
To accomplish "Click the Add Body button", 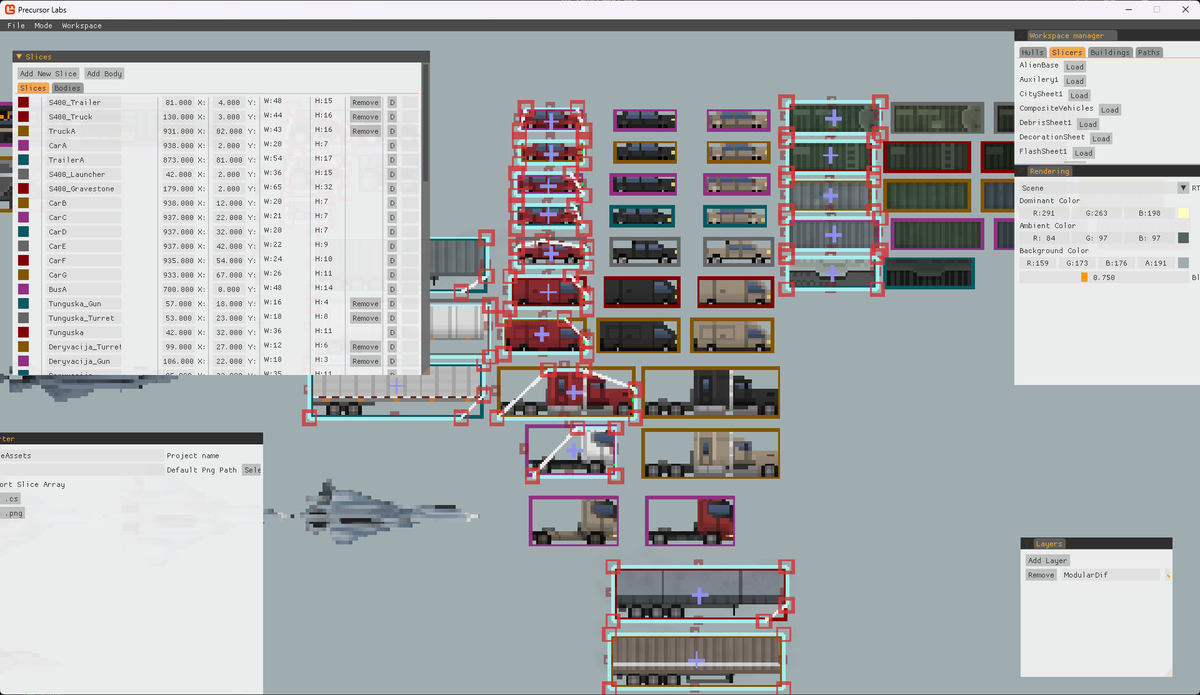I will (104, 74).
